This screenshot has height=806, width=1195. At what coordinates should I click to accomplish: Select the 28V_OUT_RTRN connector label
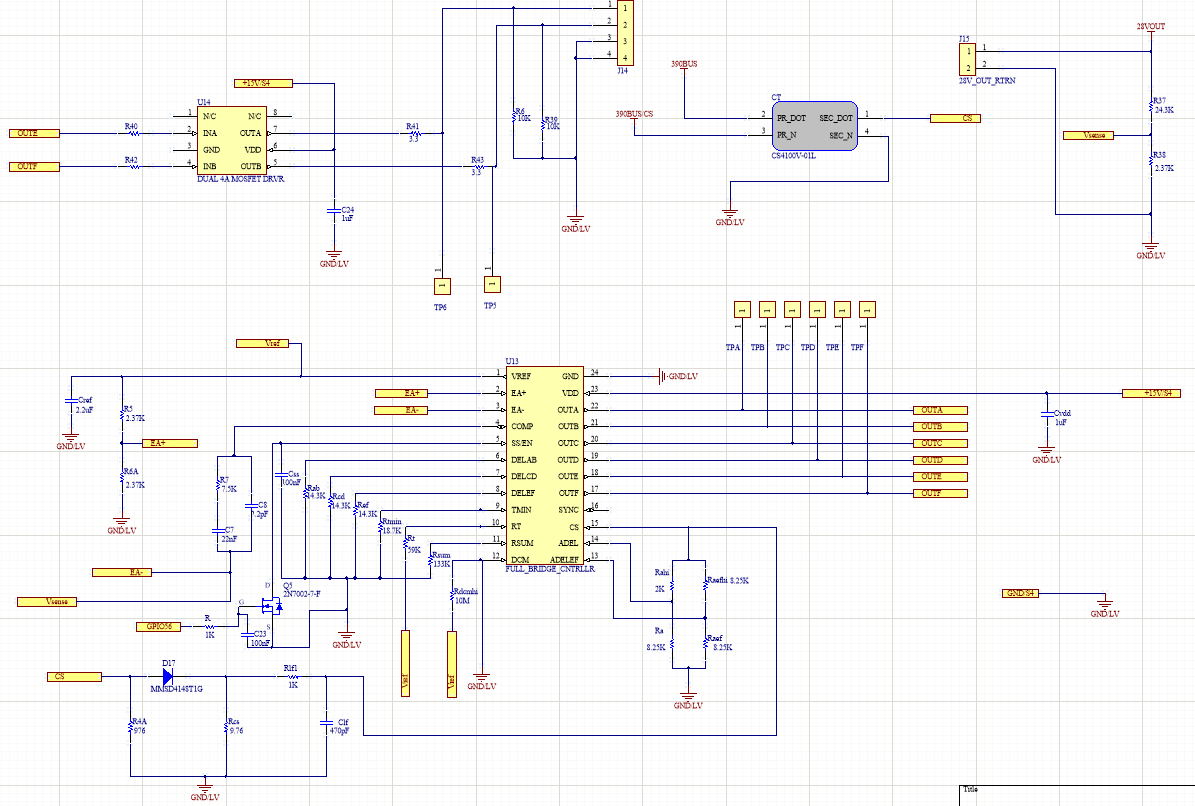pyautogui.click(x=989, y=78)
